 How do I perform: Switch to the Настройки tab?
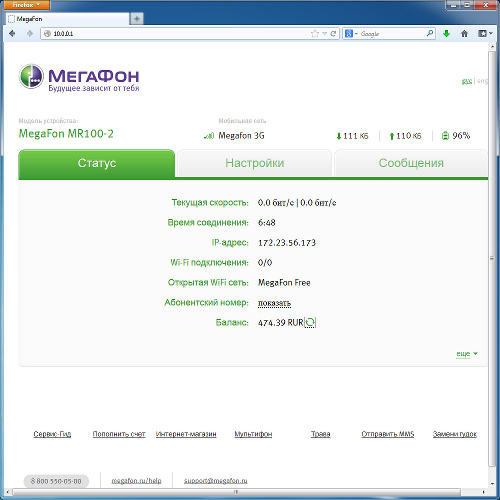point(254,163)
